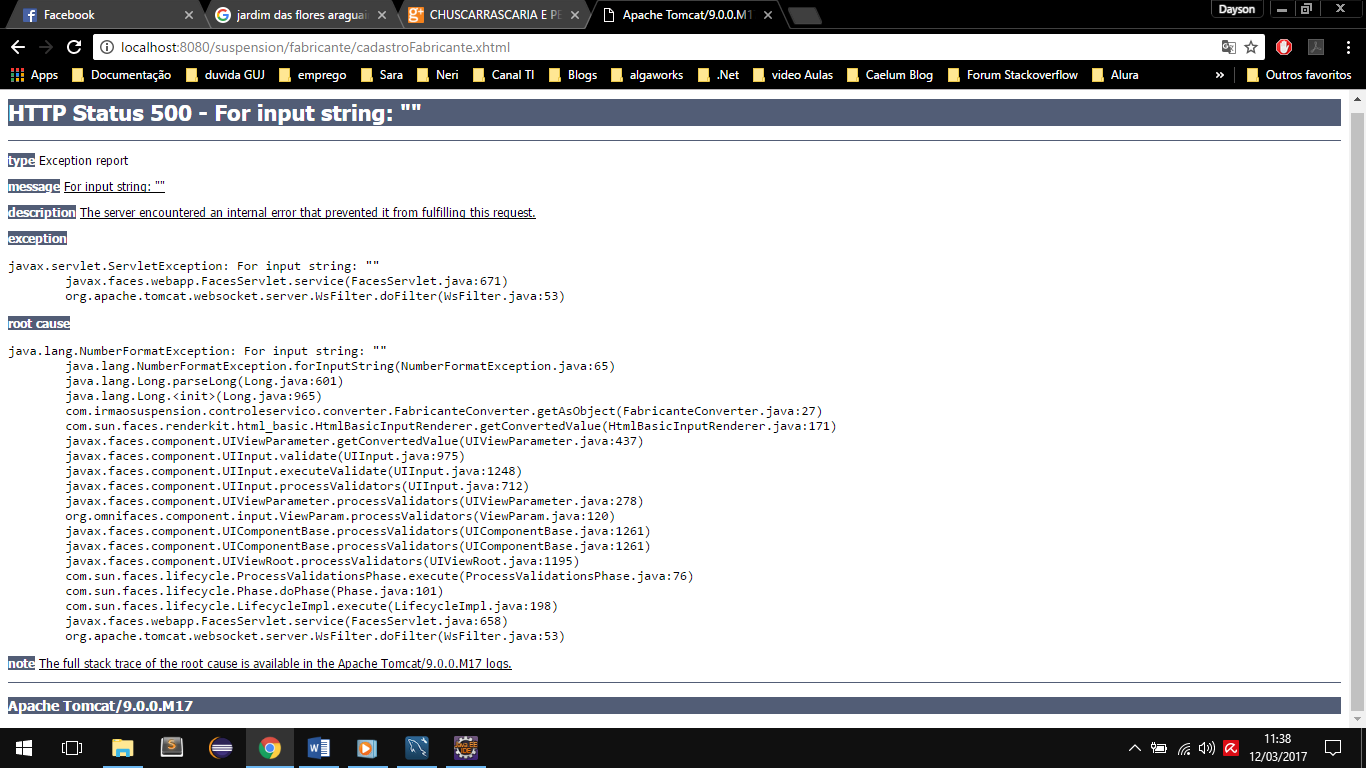Open the video Aulas bookmark folder
Image resolution: width=1366 pixels, height=768 pixels.
point(792,75)
